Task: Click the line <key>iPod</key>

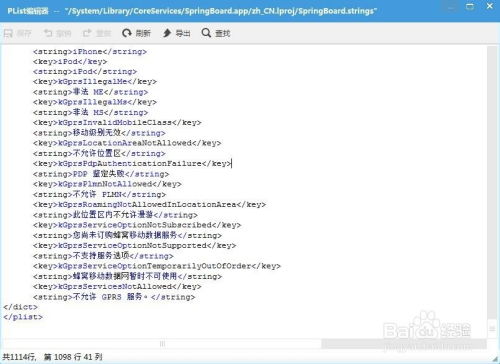Action: click(x=70, y=62)
